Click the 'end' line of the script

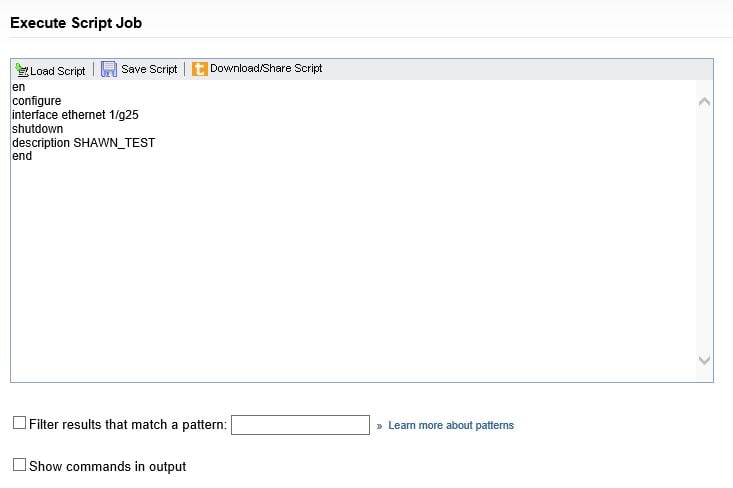[22, 156]
